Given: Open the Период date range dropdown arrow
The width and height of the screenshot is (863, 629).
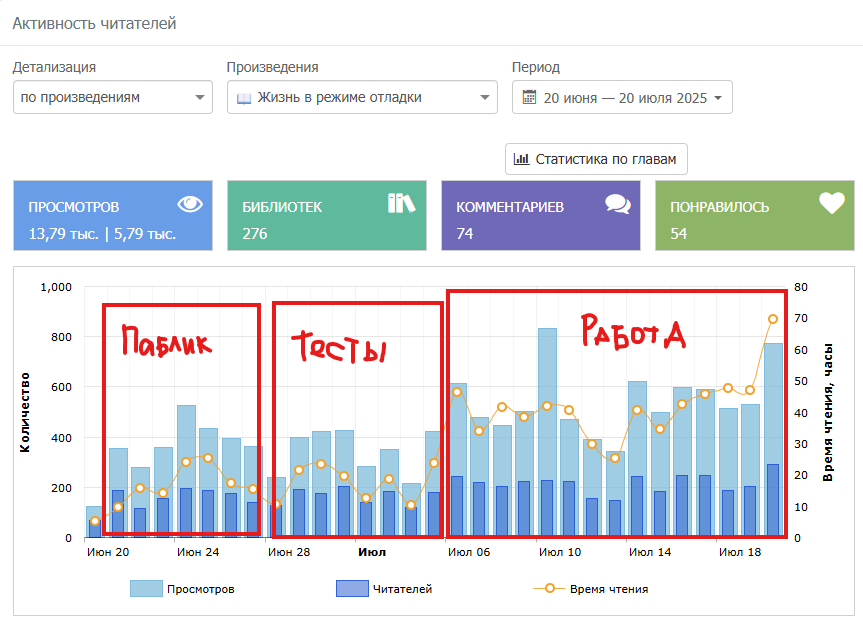Looking at the screenshot, I should [x=719, y=98].
